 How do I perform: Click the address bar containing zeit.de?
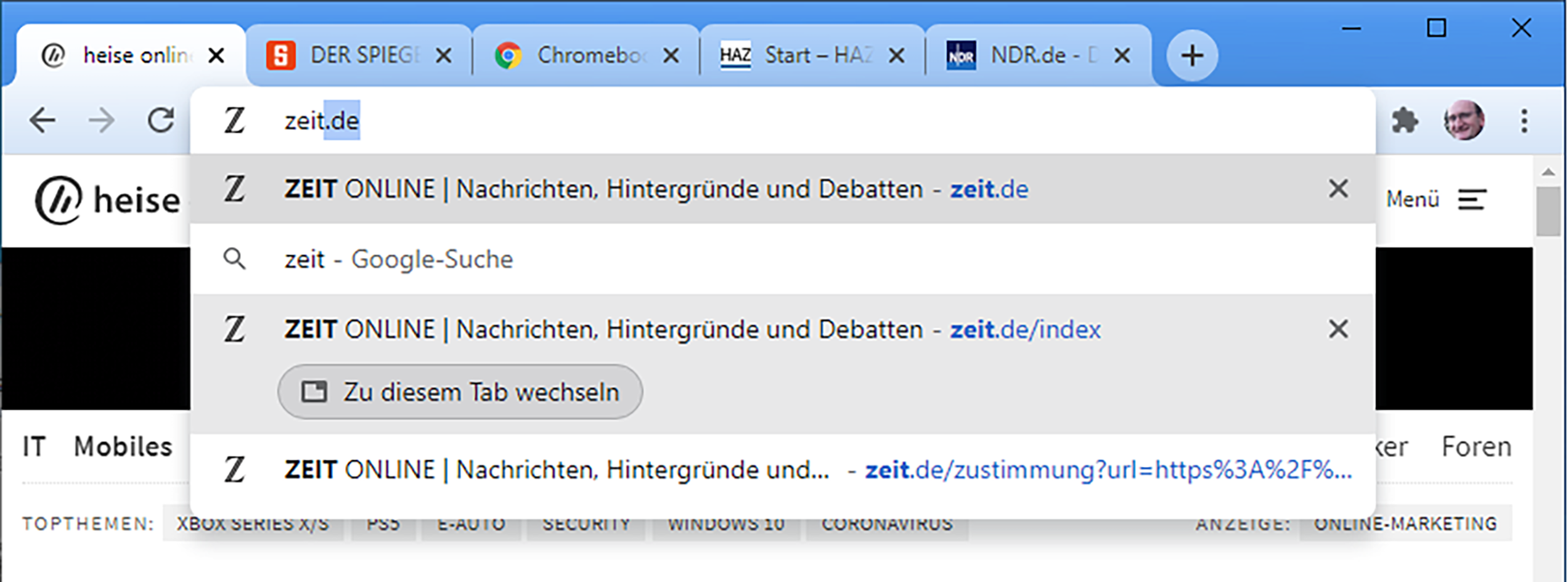pyautogui.click(x=783, y=121)
